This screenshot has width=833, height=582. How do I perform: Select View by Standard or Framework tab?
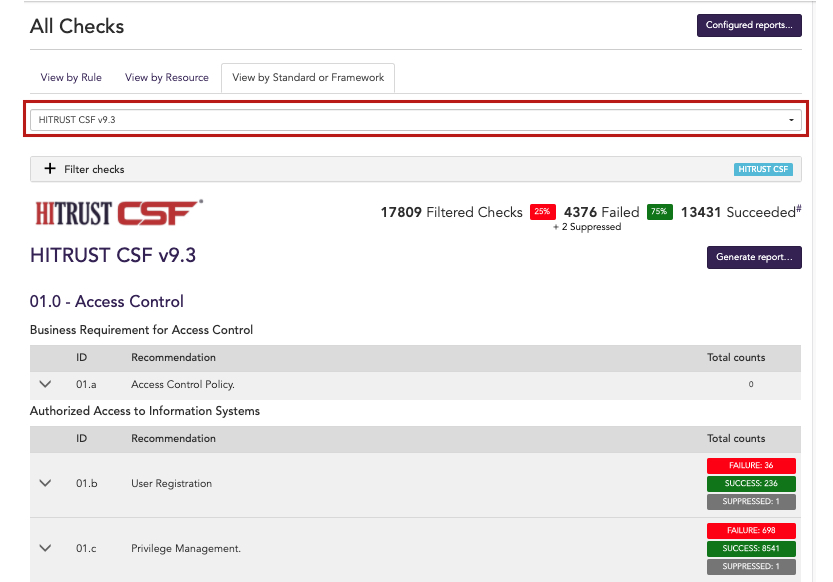click(x=308, y=78)
